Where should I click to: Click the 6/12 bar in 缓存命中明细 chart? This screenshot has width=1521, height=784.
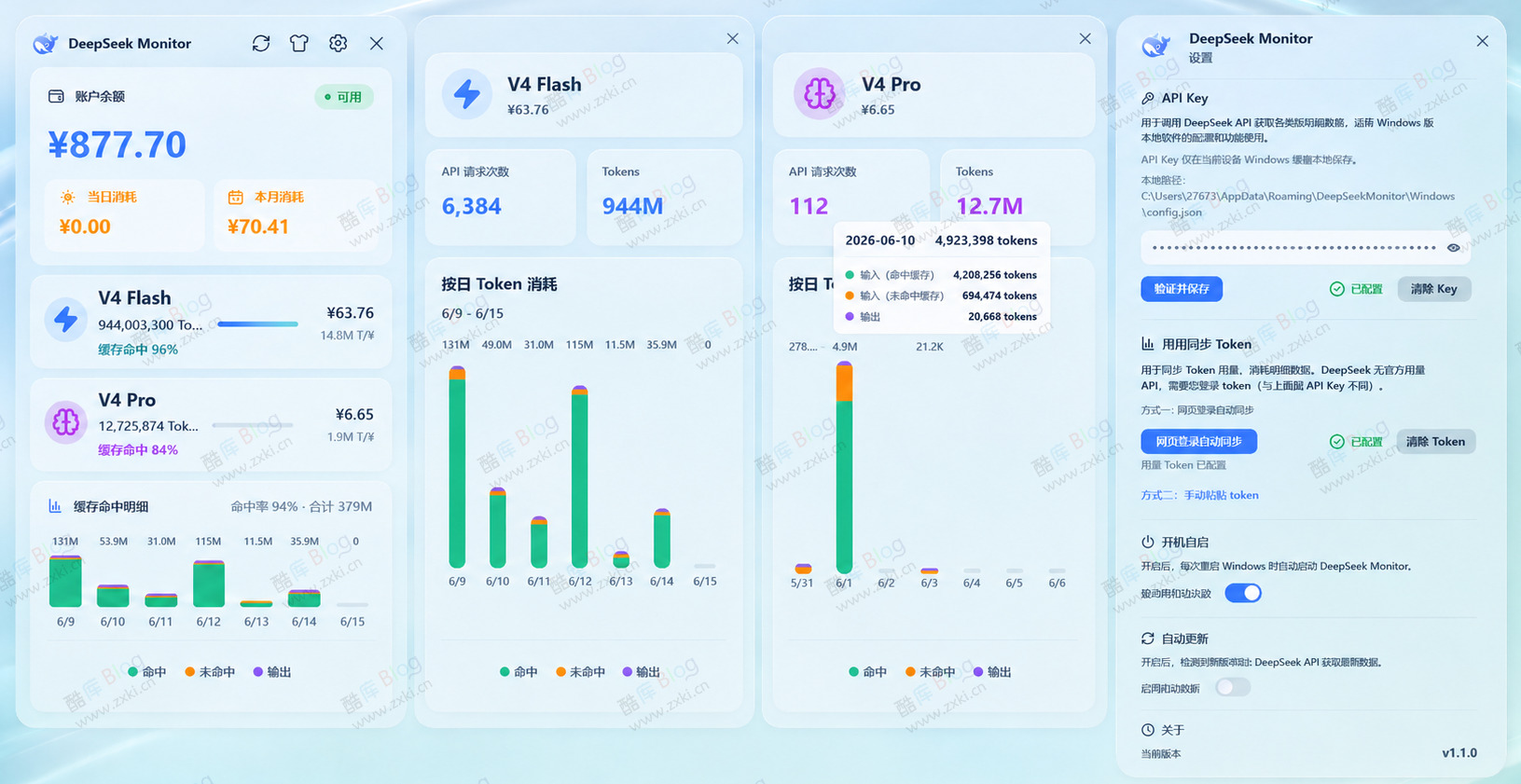[209, 584]
